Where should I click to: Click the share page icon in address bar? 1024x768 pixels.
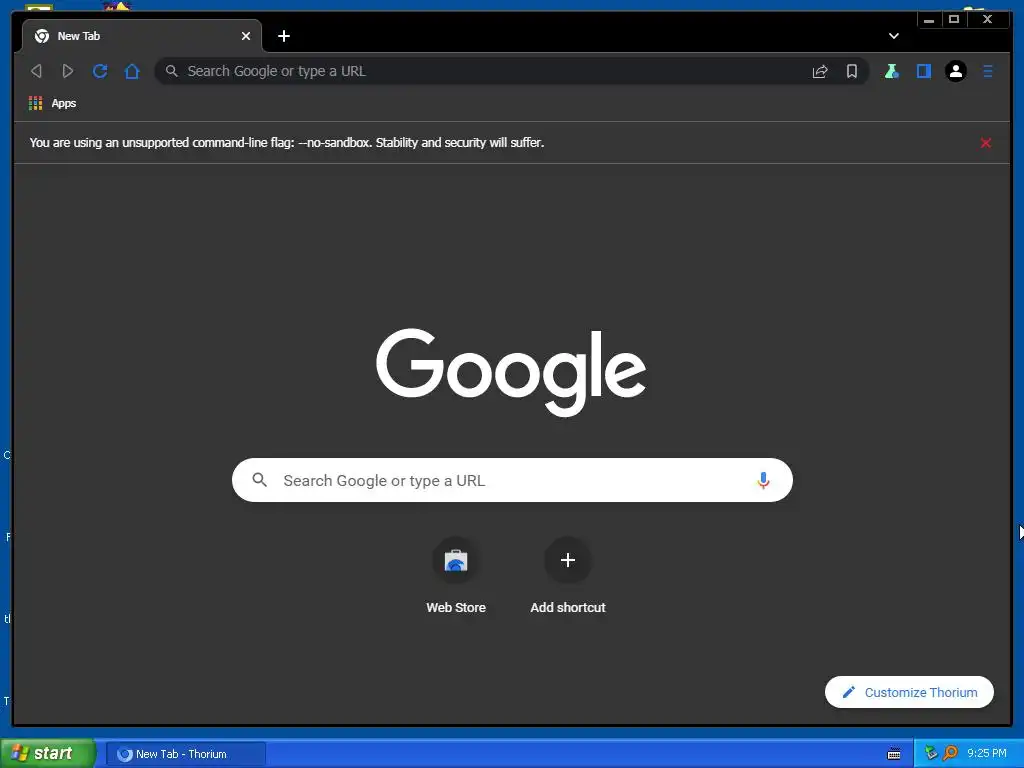pos(820,71)
